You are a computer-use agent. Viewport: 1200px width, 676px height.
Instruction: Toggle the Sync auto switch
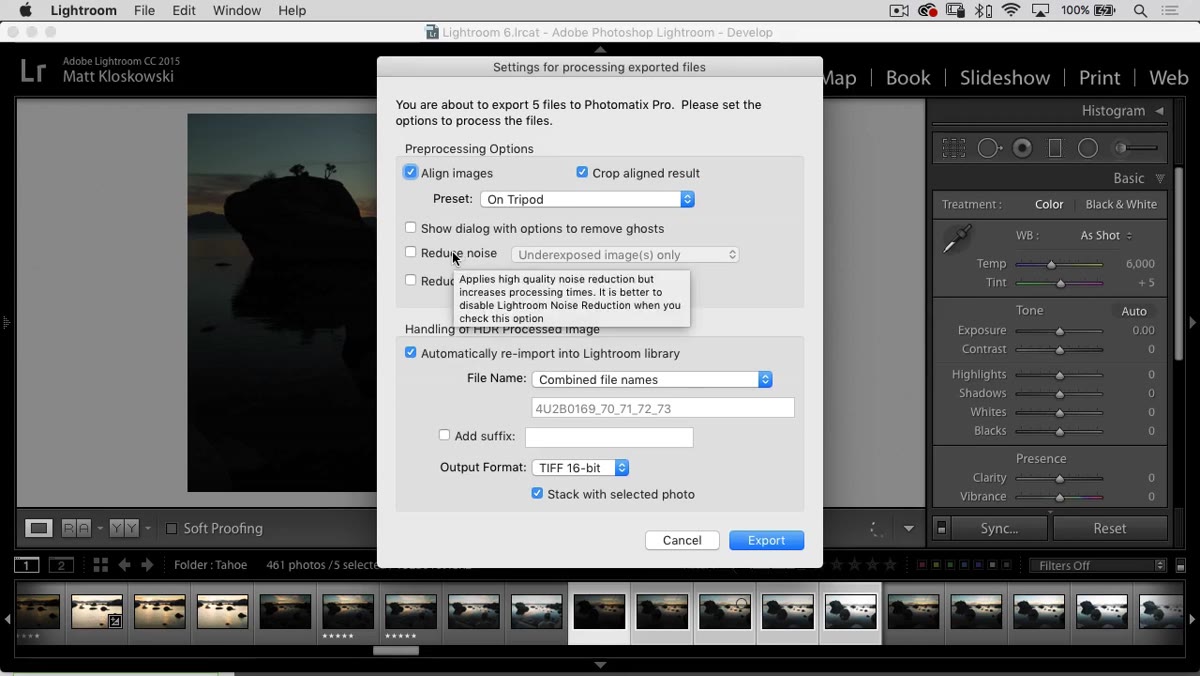click(x=941, y=528)
